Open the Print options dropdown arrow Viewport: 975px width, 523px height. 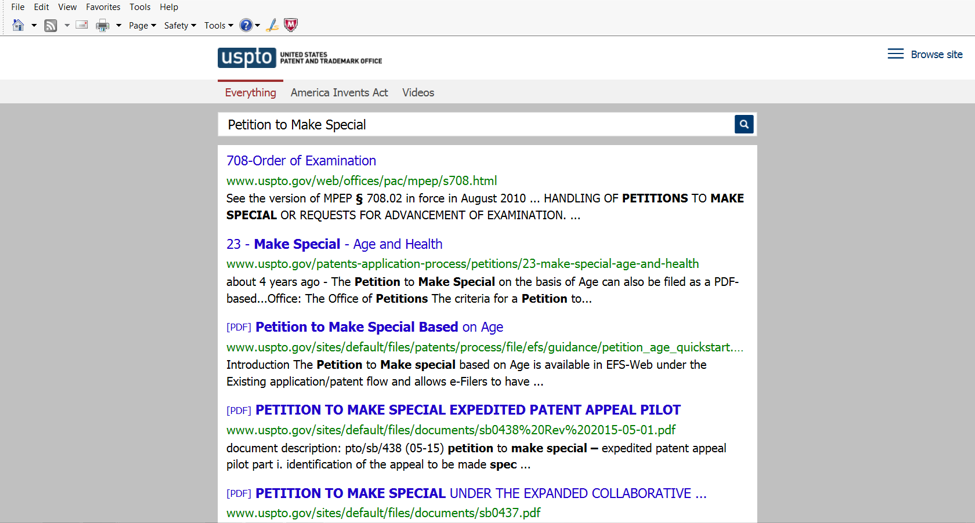118,25
